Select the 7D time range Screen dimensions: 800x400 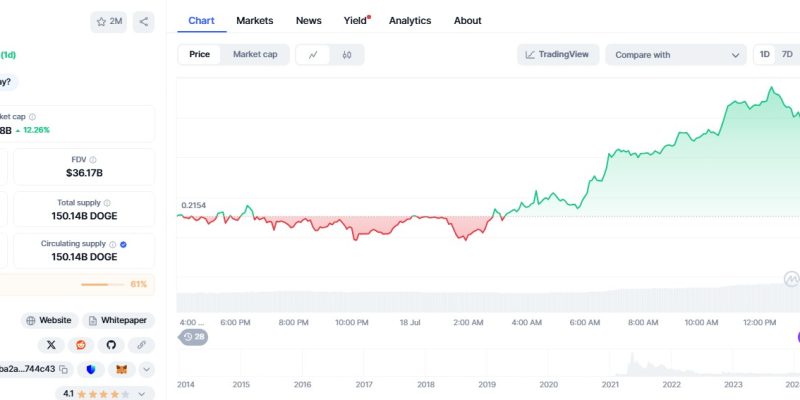787,55
